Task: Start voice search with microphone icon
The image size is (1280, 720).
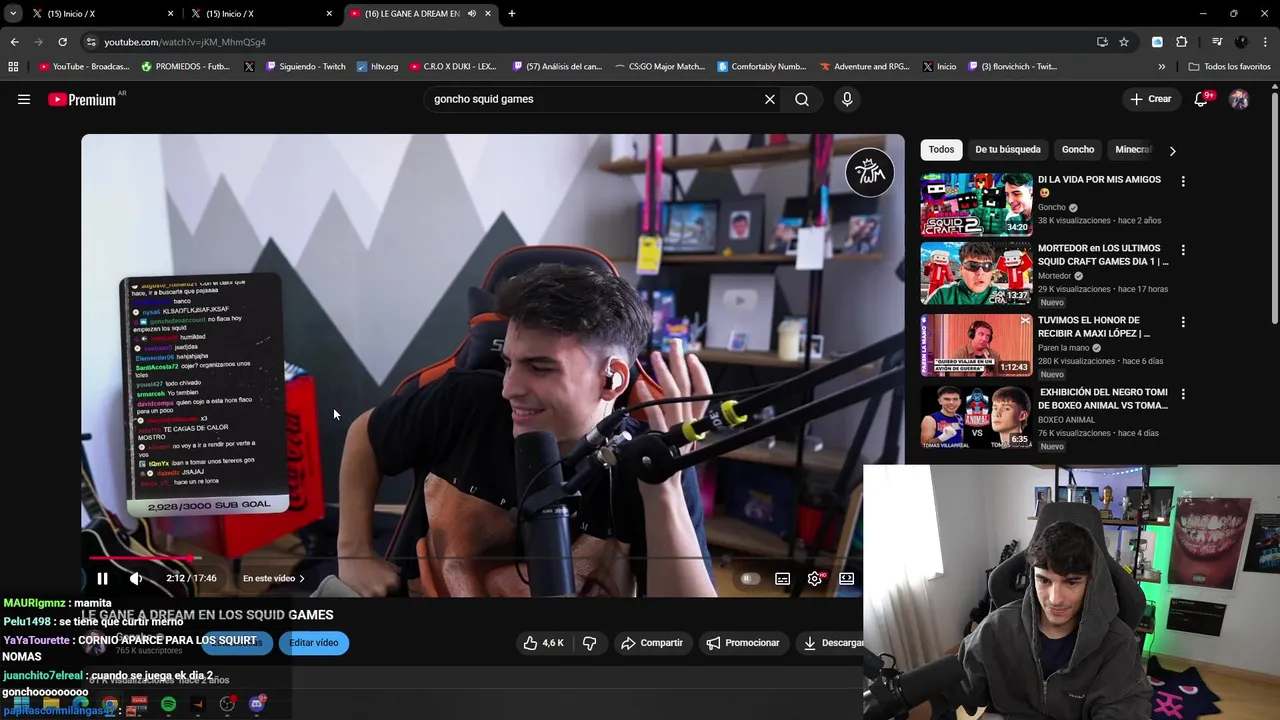Action: pos(847,99)
